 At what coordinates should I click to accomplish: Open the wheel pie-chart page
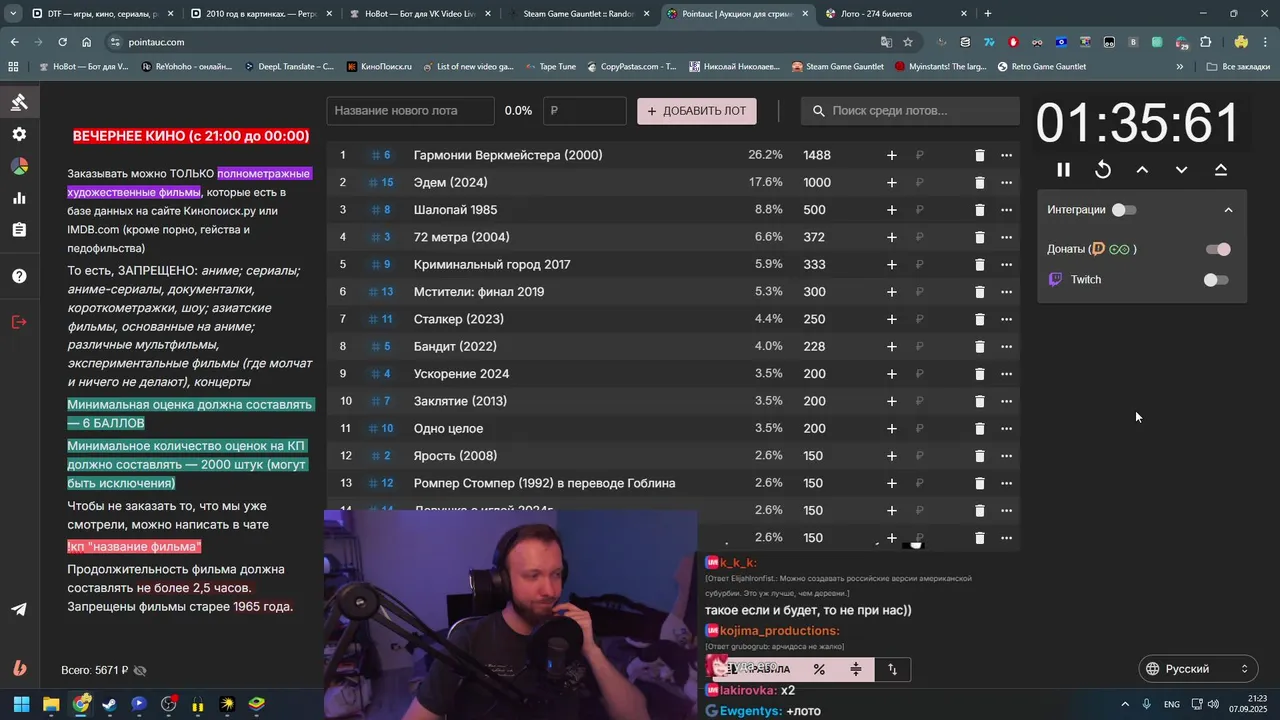pos(19,166)
